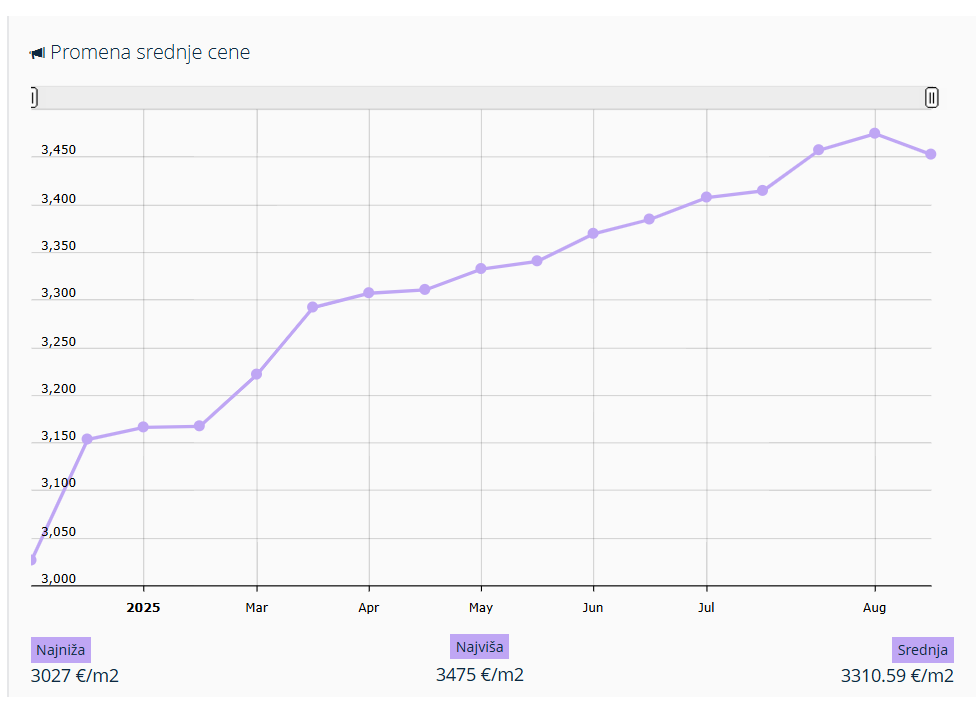980x703 pixels.
Task: Click the data point above Apr
Action: (369, 293)
